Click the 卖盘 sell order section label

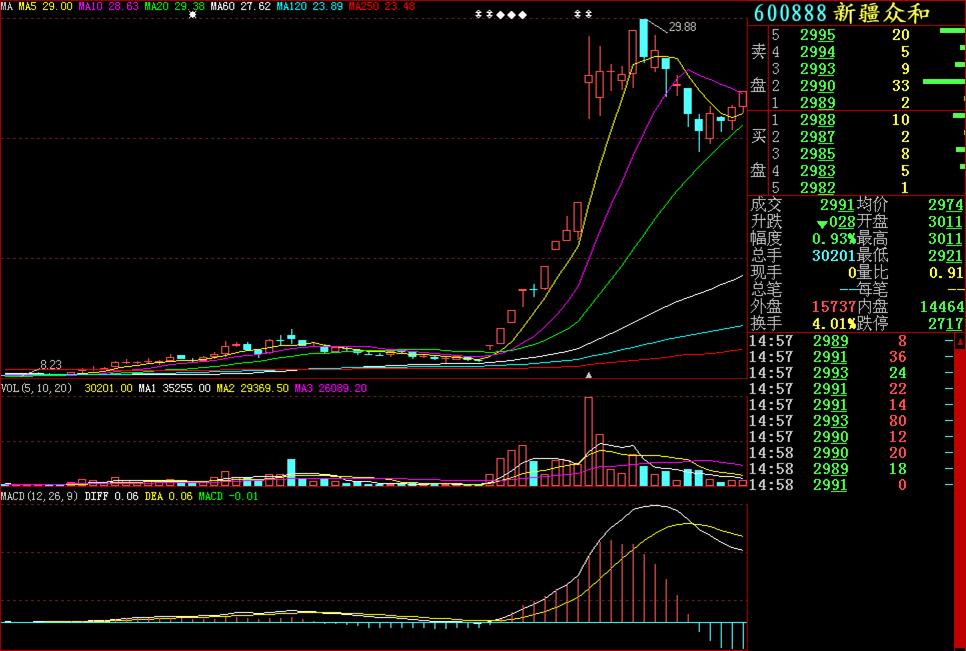[758, 68]
